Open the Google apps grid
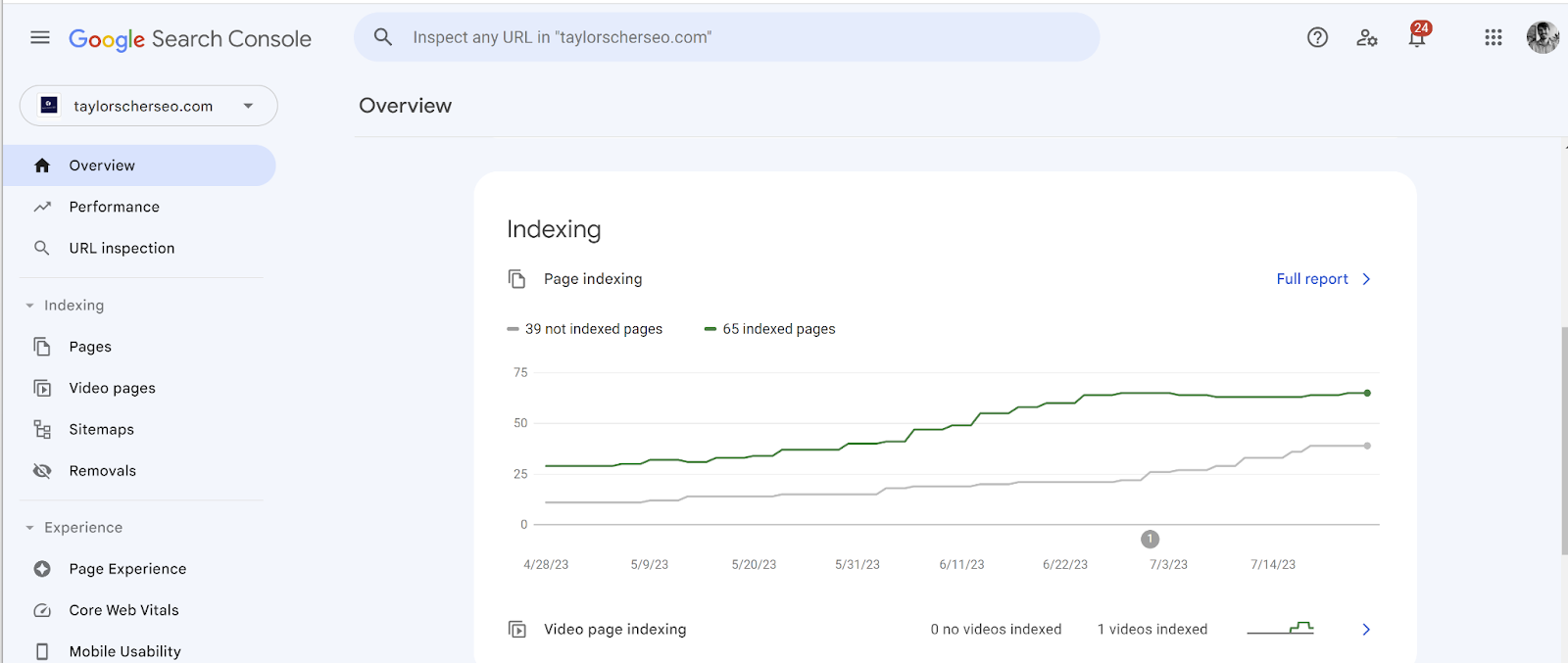1568x663 pixels. (x=1493, y=38)
